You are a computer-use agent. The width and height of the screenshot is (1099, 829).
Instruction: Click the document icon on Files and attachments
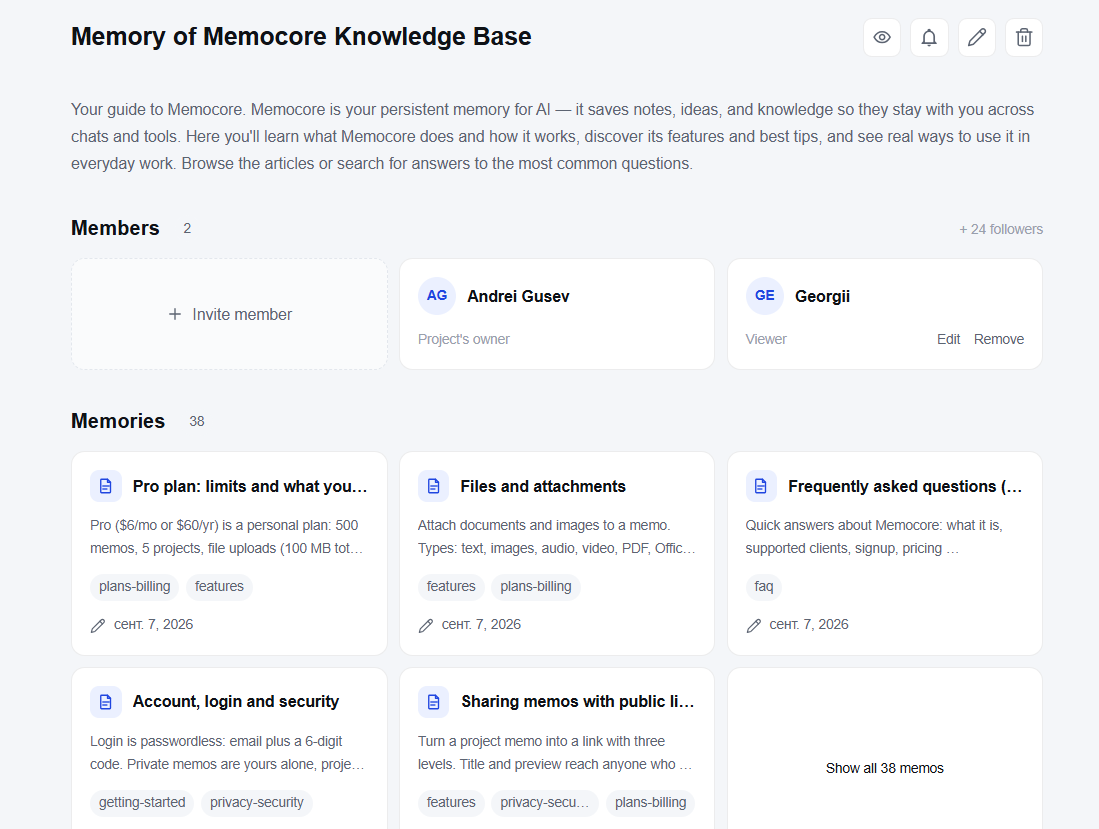[x=434, y=486]
